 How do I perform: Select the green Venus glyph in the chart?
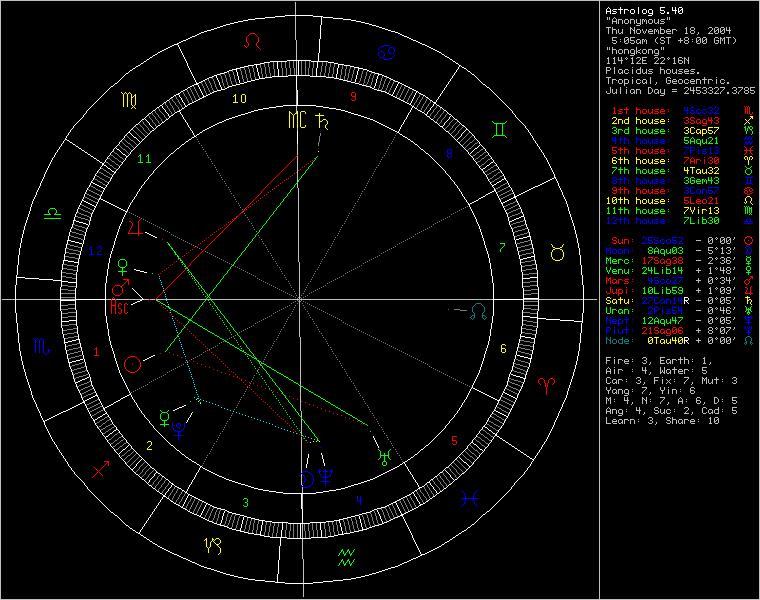(123, 267)
